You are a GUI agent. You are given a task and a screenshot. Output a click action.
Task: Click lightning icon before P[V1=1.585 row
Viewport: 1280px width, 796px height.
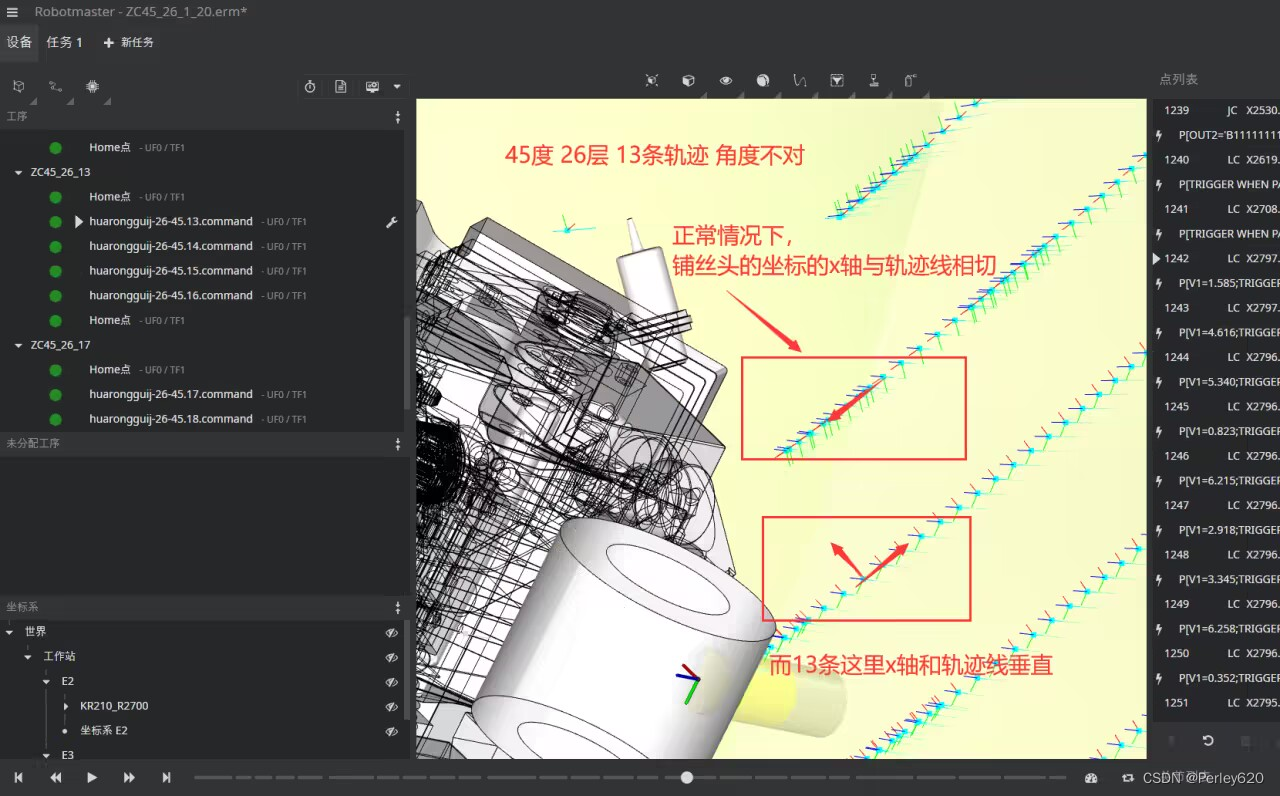1160,283
